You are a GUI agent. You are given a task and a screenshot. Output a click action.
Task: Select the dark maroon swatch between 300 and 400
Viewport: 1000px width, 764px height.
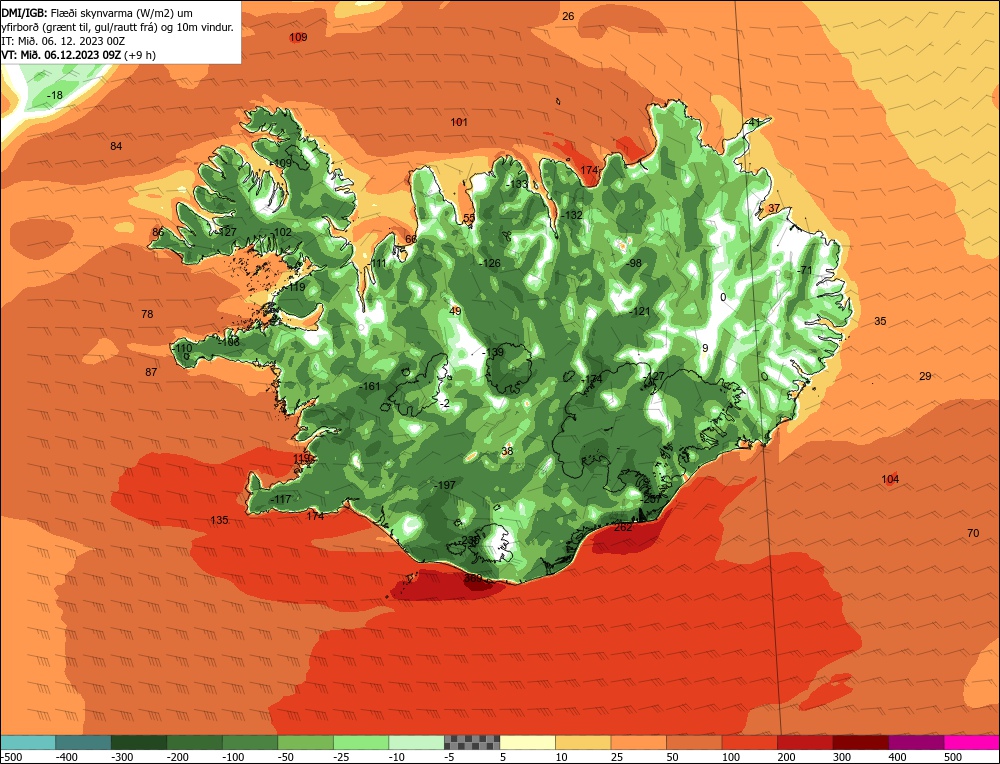861,742
